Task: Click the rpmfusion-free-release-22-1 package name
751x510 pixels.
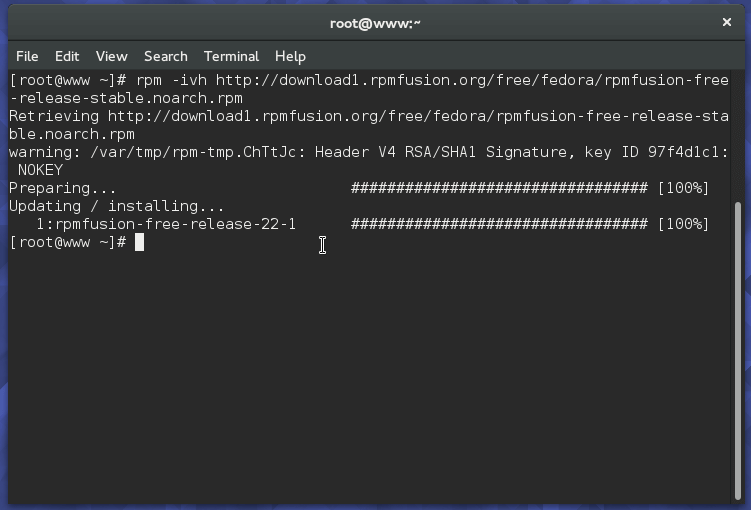Action: 166,224
